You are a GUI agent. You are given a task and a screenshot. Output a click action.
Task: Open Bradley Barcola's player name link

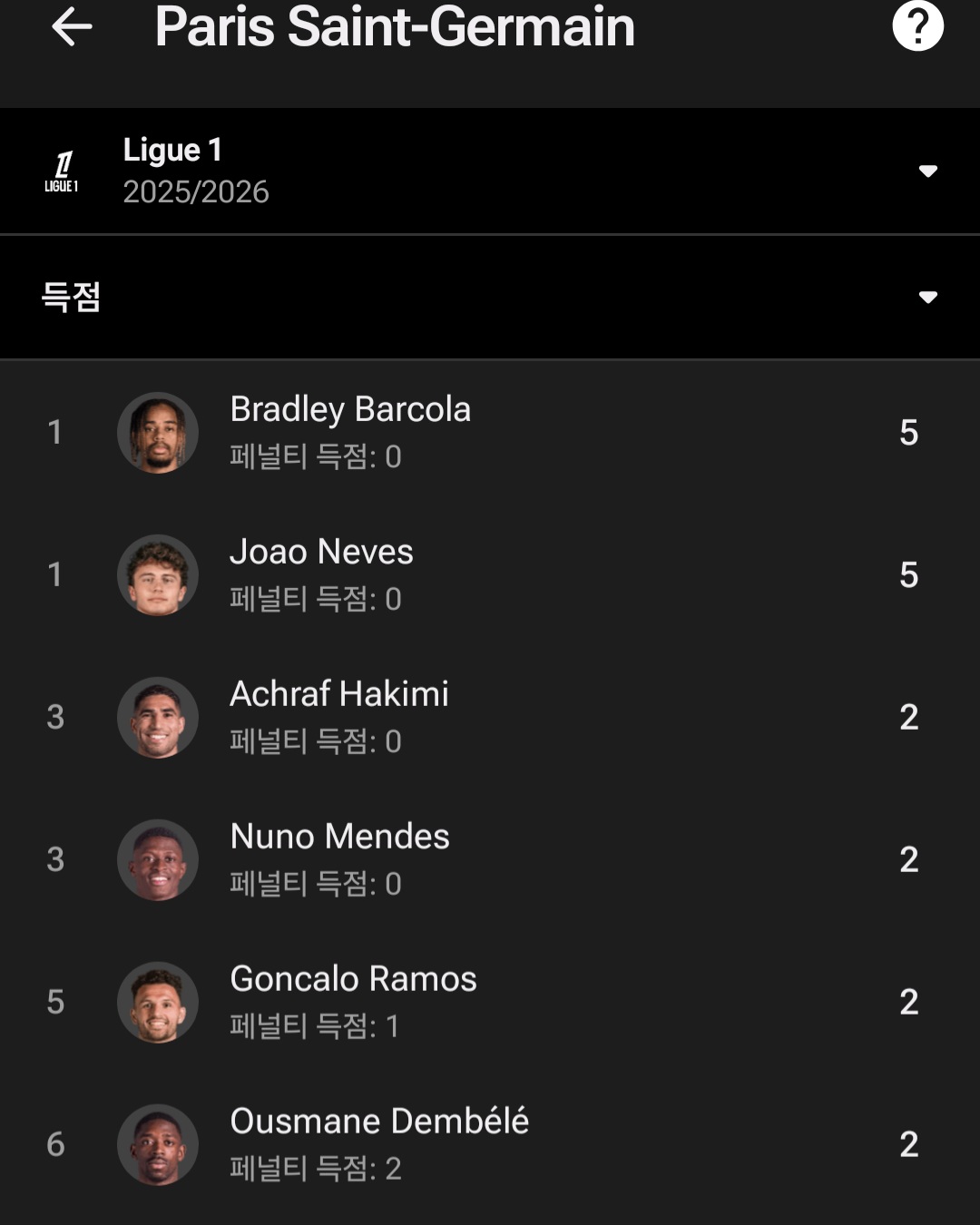[x=350, y=409]
